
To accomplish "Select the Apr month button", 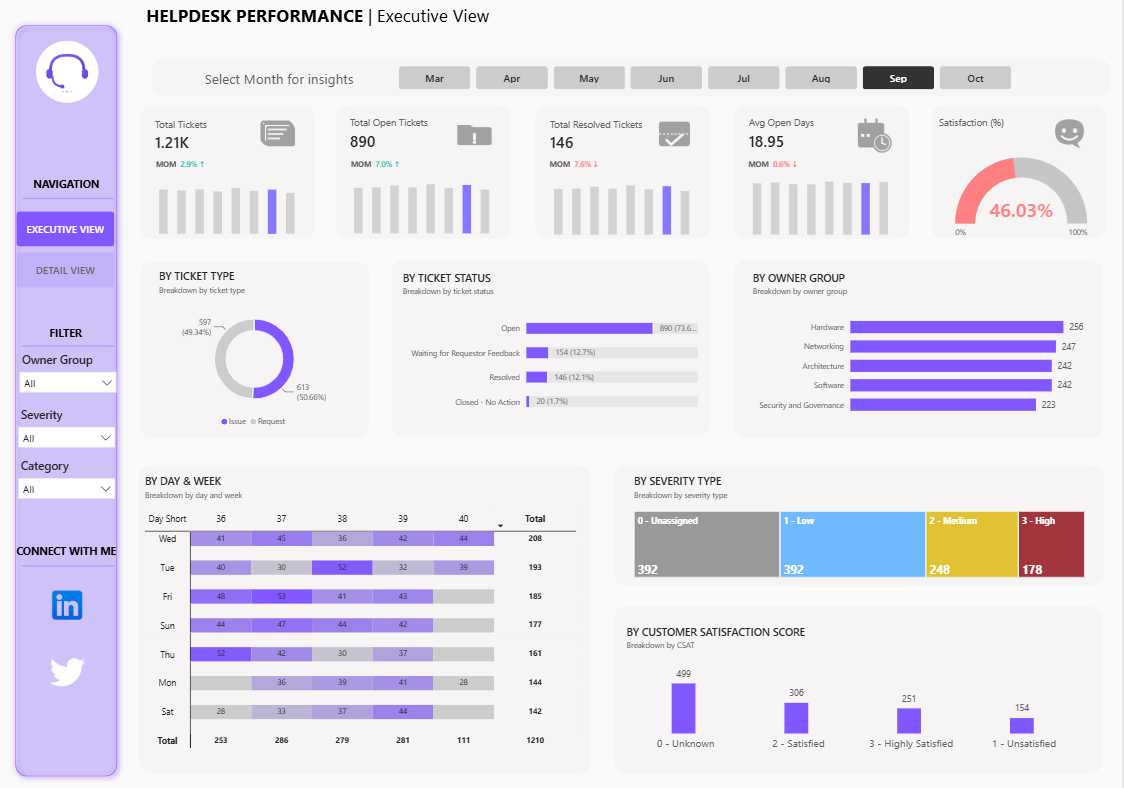I will point(512,78).
